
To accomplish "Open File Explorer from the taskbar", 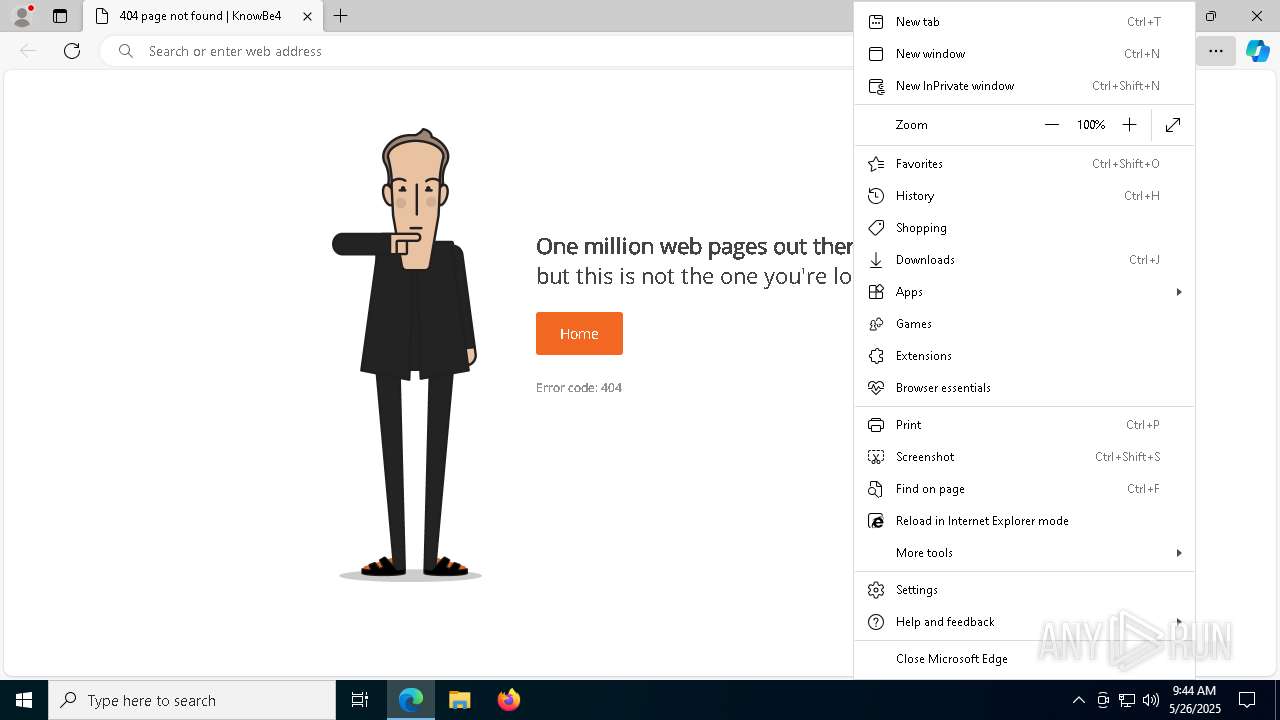I will click(460, 700).
